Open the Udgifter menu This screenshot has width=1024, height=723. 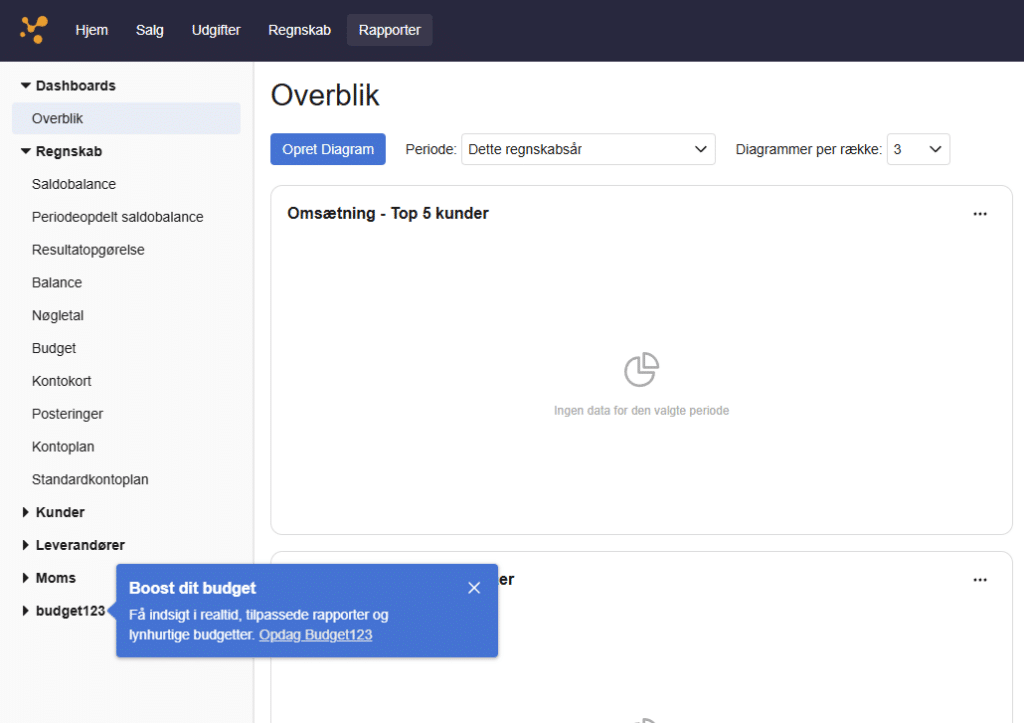coord(216,30)
